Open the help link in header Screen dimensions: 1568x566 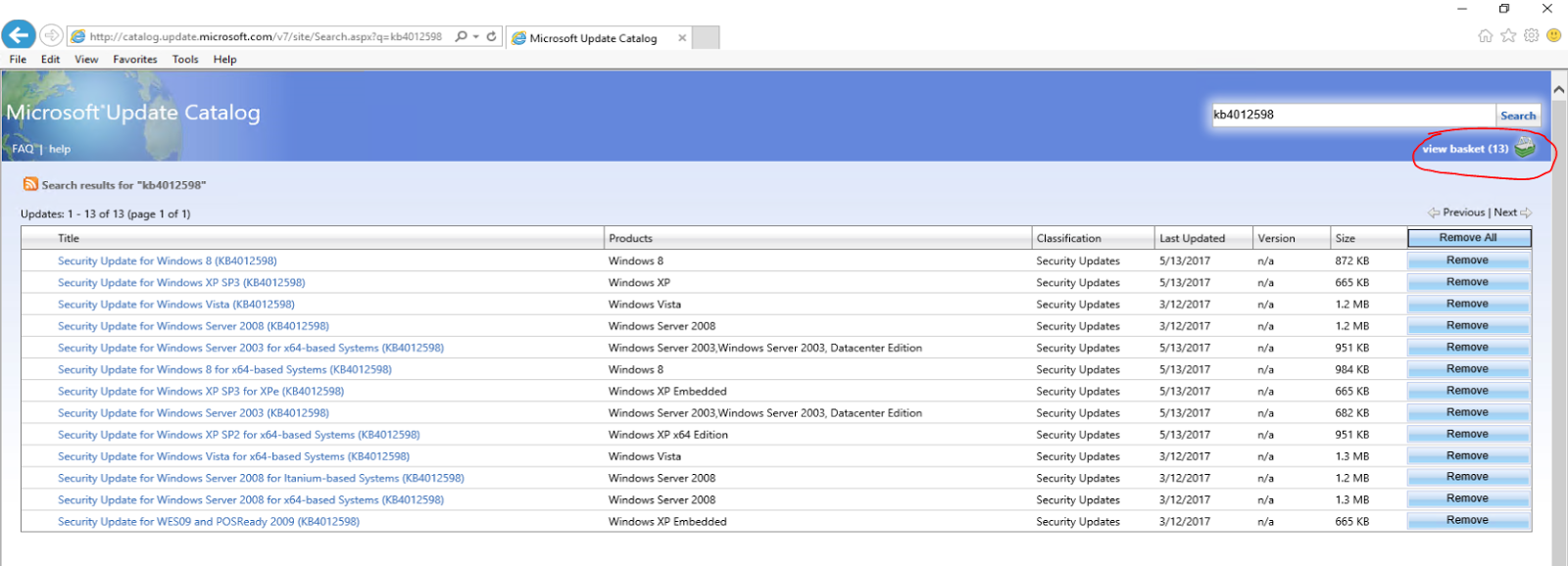[x=60, y=149]
